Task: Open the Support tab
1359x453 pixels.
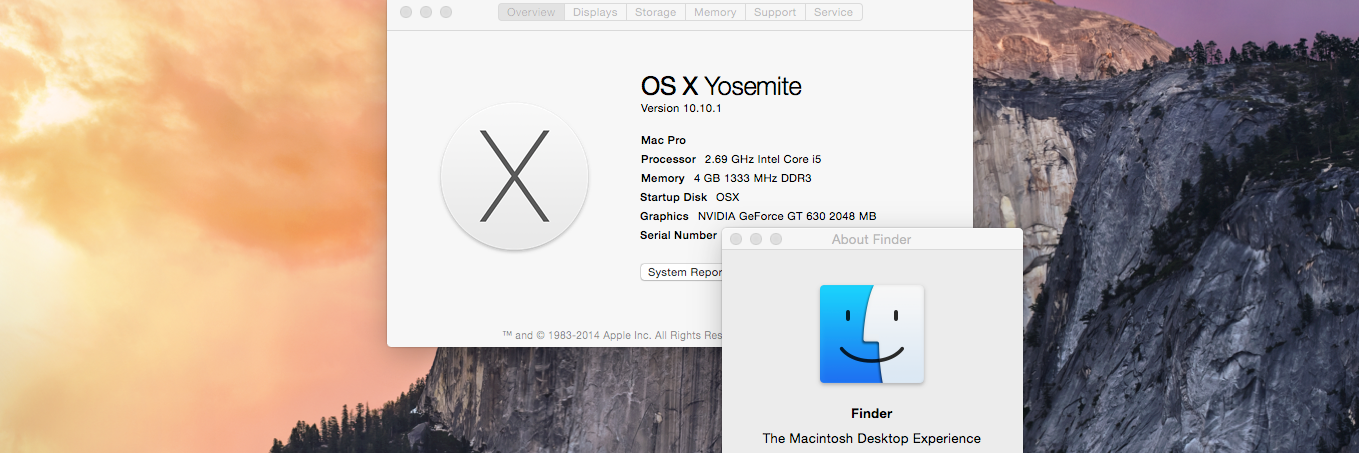Action: tap(775, 12)
